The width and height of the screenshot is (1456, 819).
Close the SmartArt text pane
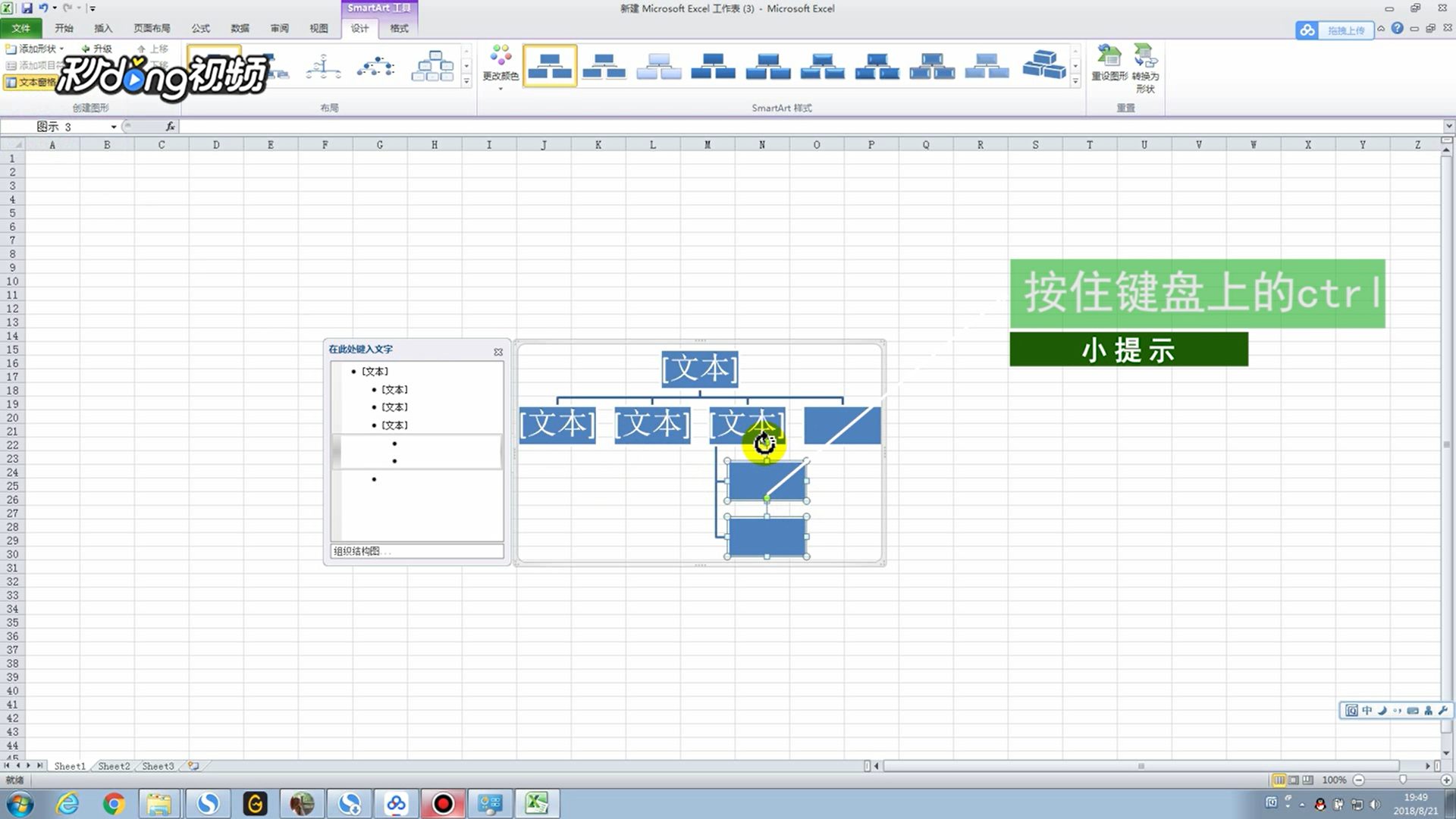coord(498,352)
